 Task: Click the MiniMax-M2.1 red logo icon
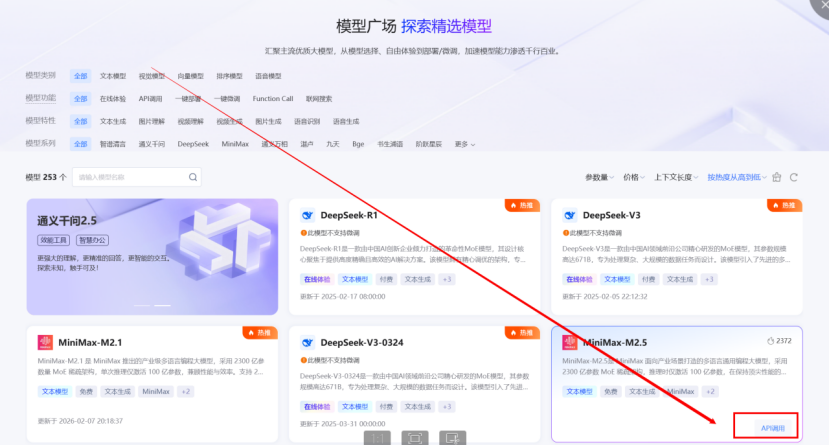point(45,342)
